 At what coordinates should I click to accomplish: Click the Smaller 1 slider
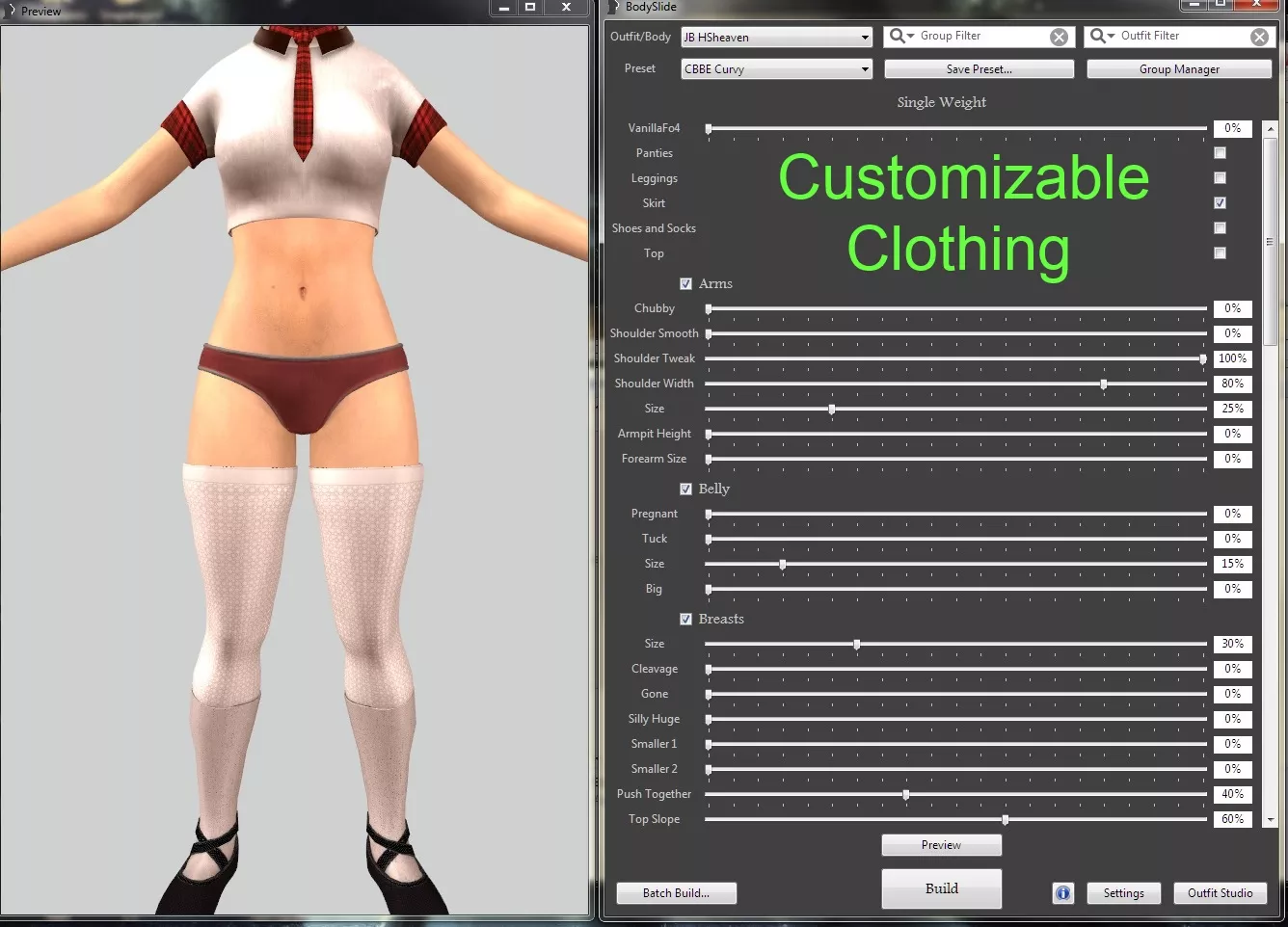(x=955, y=744)
